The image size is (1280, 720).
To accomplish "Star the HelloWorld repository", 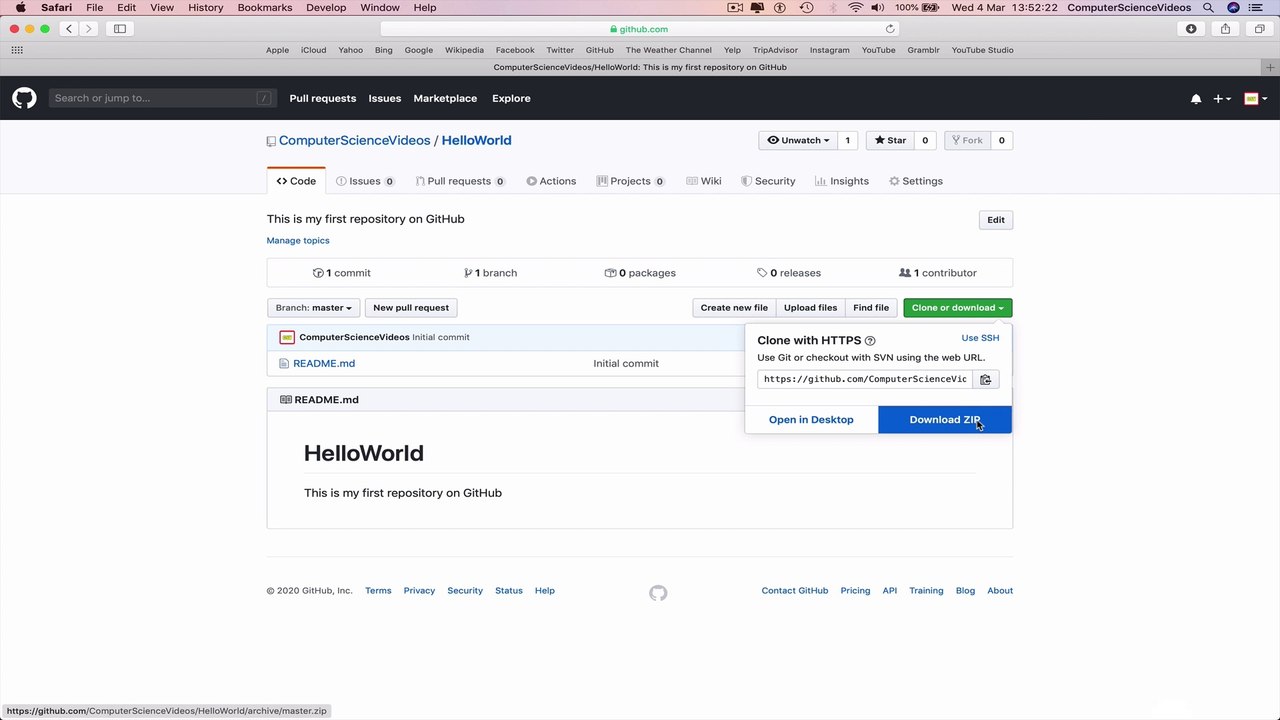I will [890, 141].
